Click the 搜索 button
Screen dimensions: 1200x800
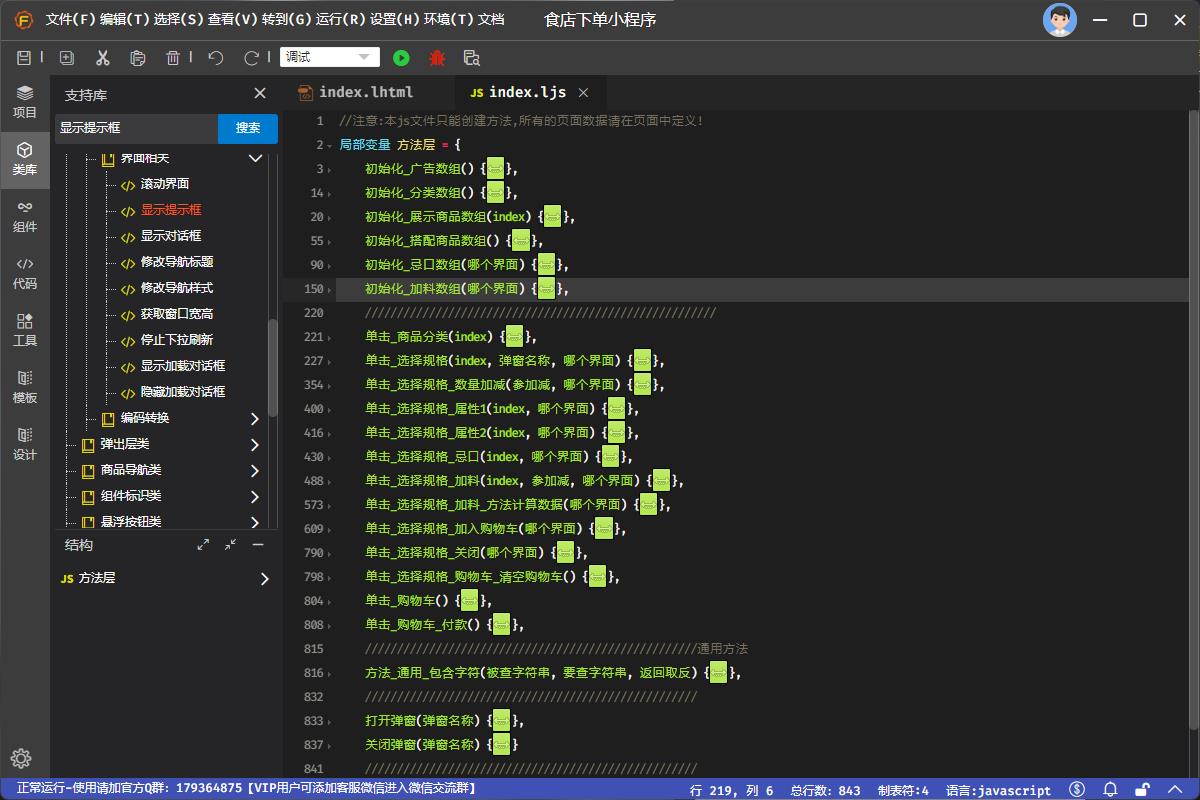click(x=248, y=128)
